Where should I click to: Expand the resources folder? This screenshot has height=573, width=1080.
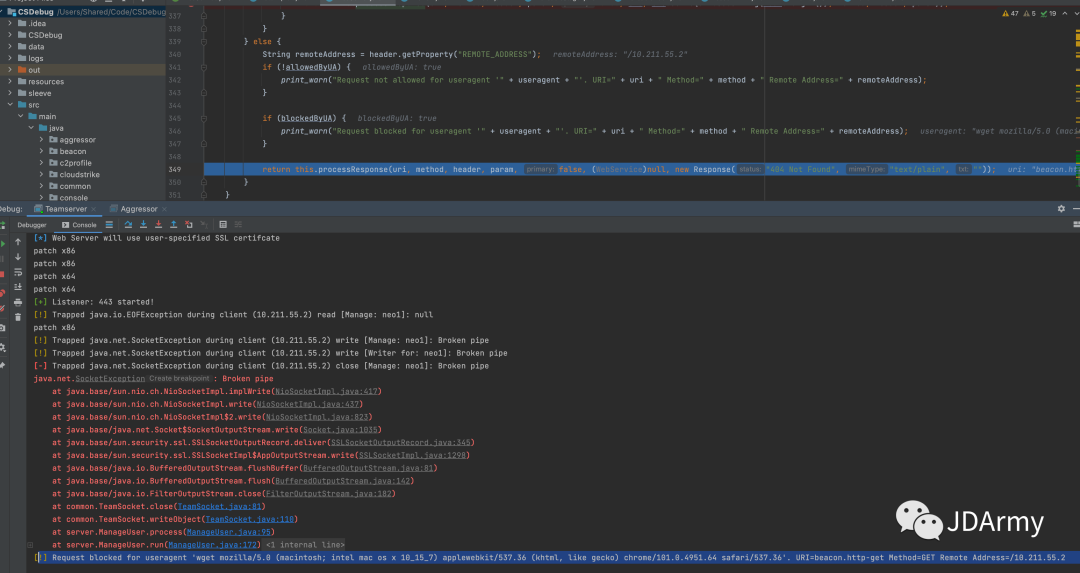[10, 81]
